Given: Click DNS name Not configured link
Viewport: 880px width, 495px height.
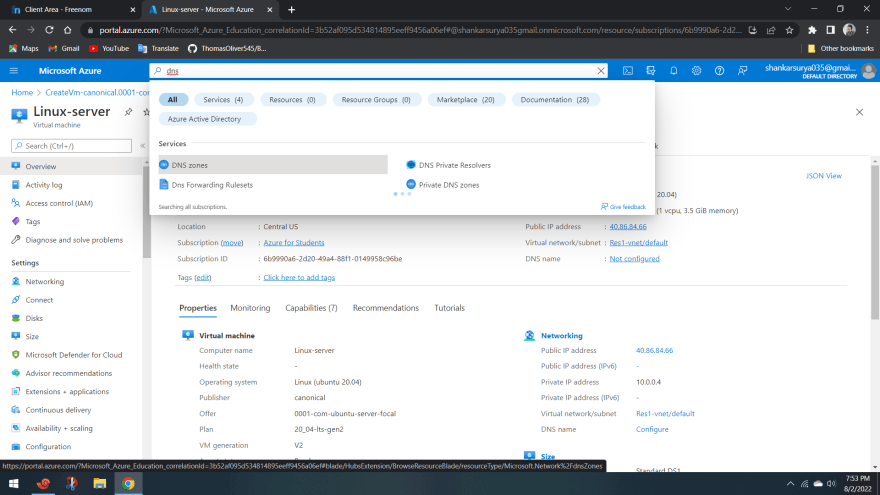Looking at the screenshot, I should click(x=634, y=259).
